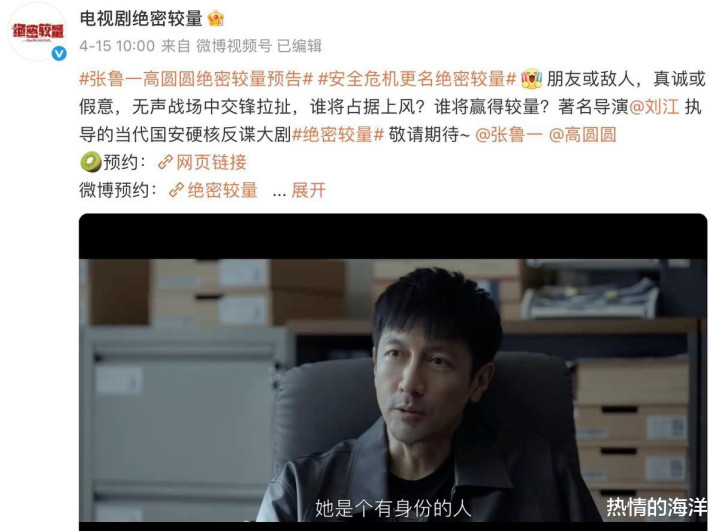This screenshot has width=719, height=531.
Task: Open hashtag #安全危机更名绝密较量#
Action: [x=417, y=79]
